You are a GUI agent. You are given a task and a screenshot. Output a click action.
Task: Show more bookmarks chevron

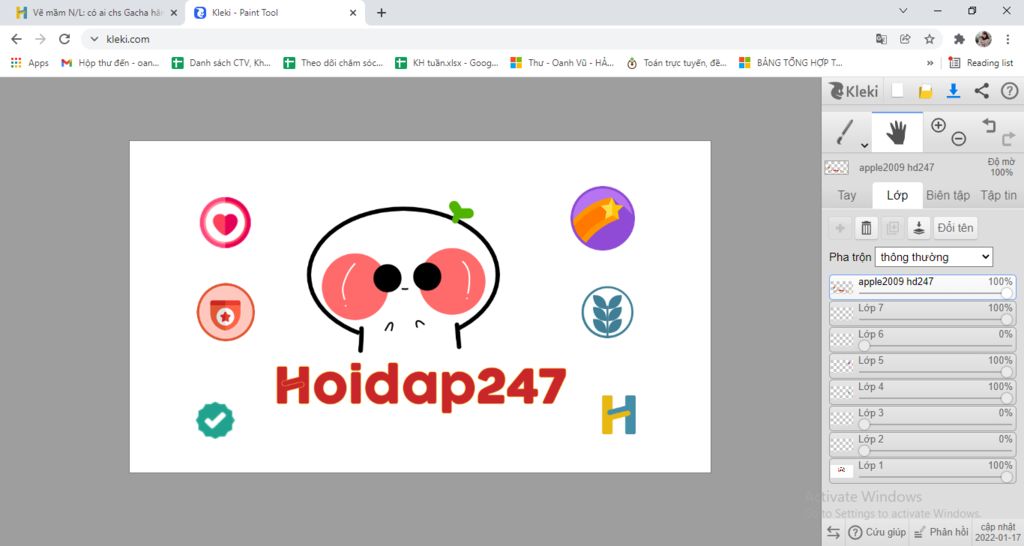pos(930,63)
